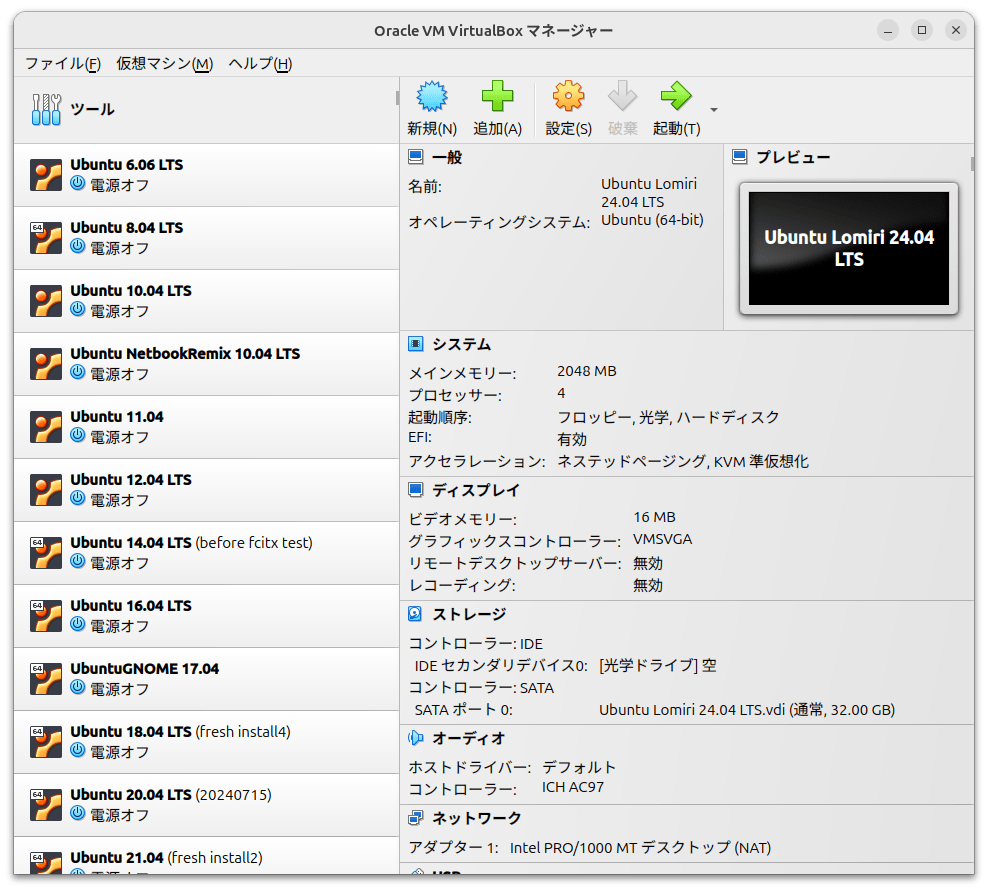Select Ubuntu 16.04 LTS VM icon
Image resolution: width=988 pixels, height=891 pixels.
pyautogui.click(x=46, y=616)
